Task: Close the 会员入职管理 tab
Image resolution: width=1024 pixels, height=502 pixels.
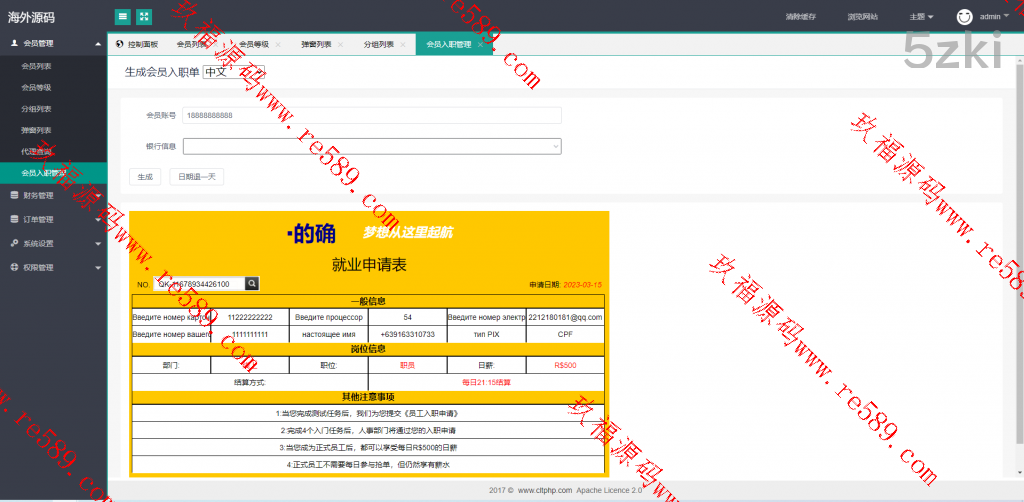Action: (480, 45)
